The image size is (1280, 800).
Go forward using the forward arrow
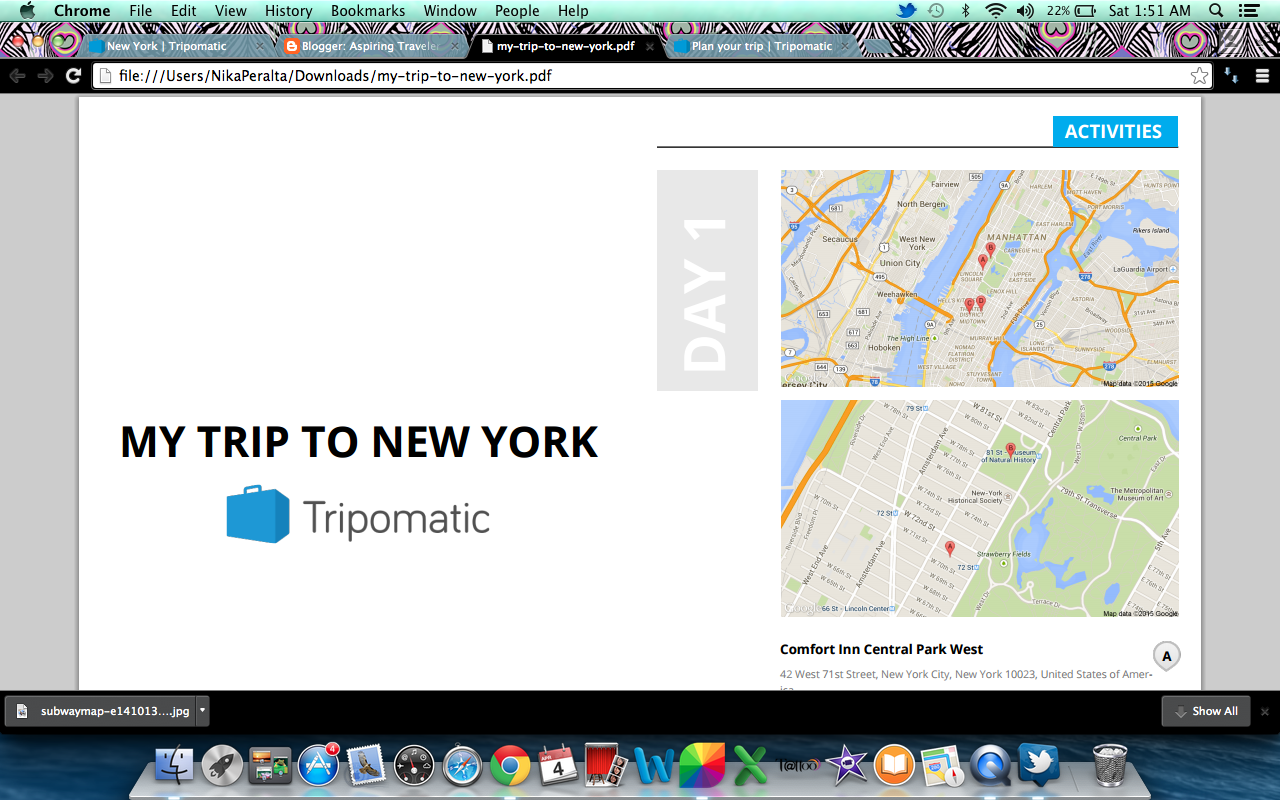tap(45, 76)
